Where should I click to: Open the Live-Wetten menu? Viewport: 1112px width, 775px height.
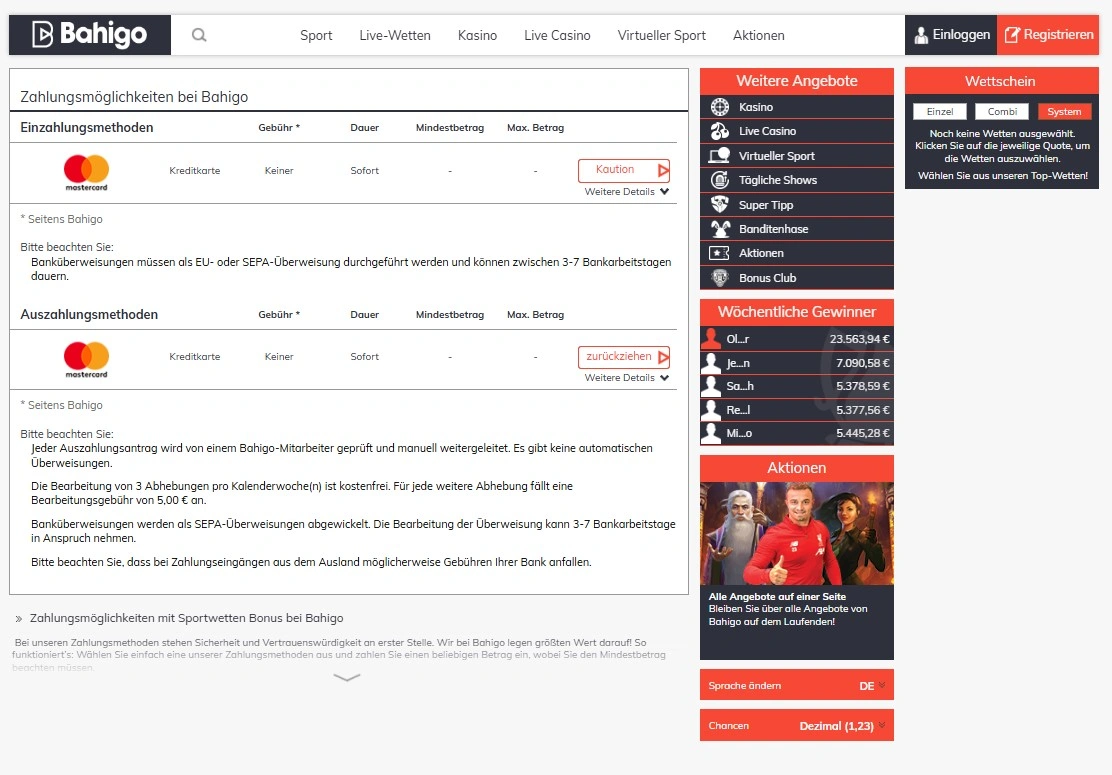tap(394, 35)
